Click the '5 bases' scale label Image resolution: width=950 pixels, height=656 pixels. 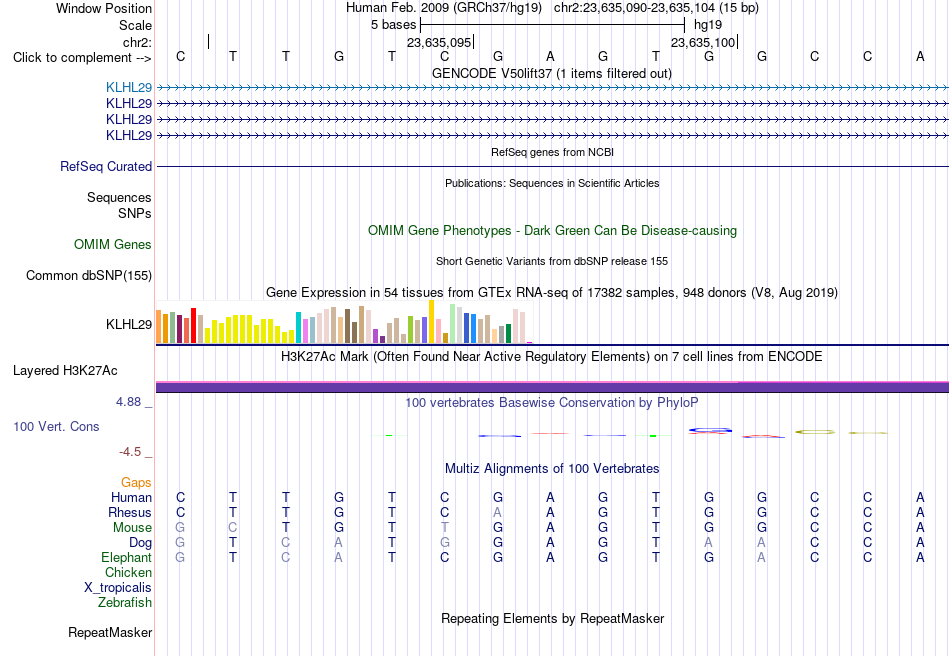pyautogui.click(x=393, y=25)
